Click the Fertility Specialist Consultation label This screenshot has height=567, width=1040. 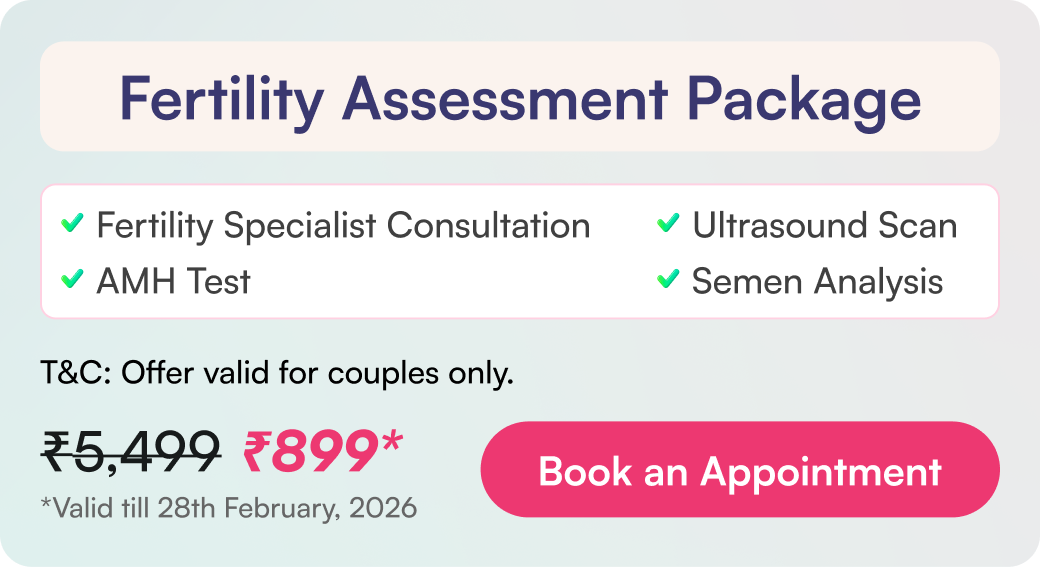pos(343,226)
